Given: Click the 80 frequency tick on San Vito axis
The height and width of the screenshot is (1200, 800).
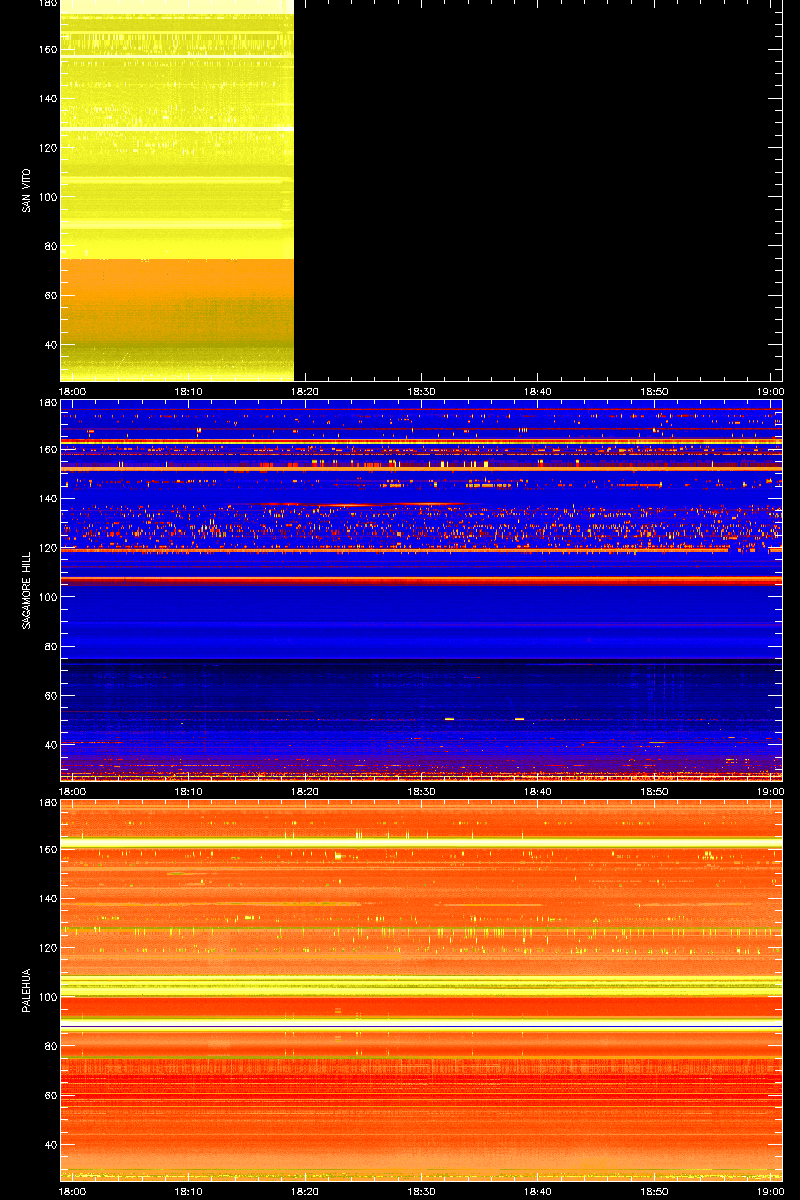Looking at the screenshot, I should coord(50,246).
